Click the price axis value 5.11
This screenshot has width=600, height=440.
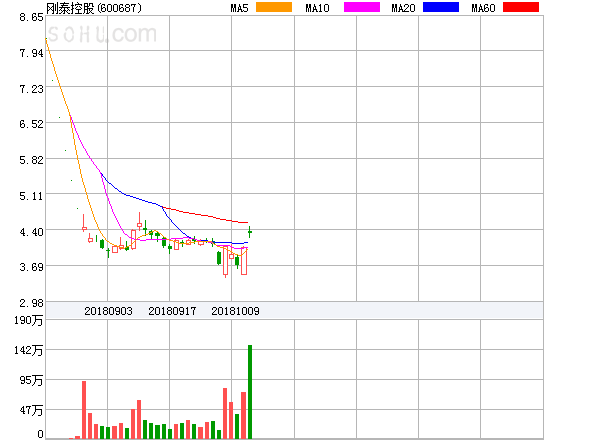coord(31,196)
